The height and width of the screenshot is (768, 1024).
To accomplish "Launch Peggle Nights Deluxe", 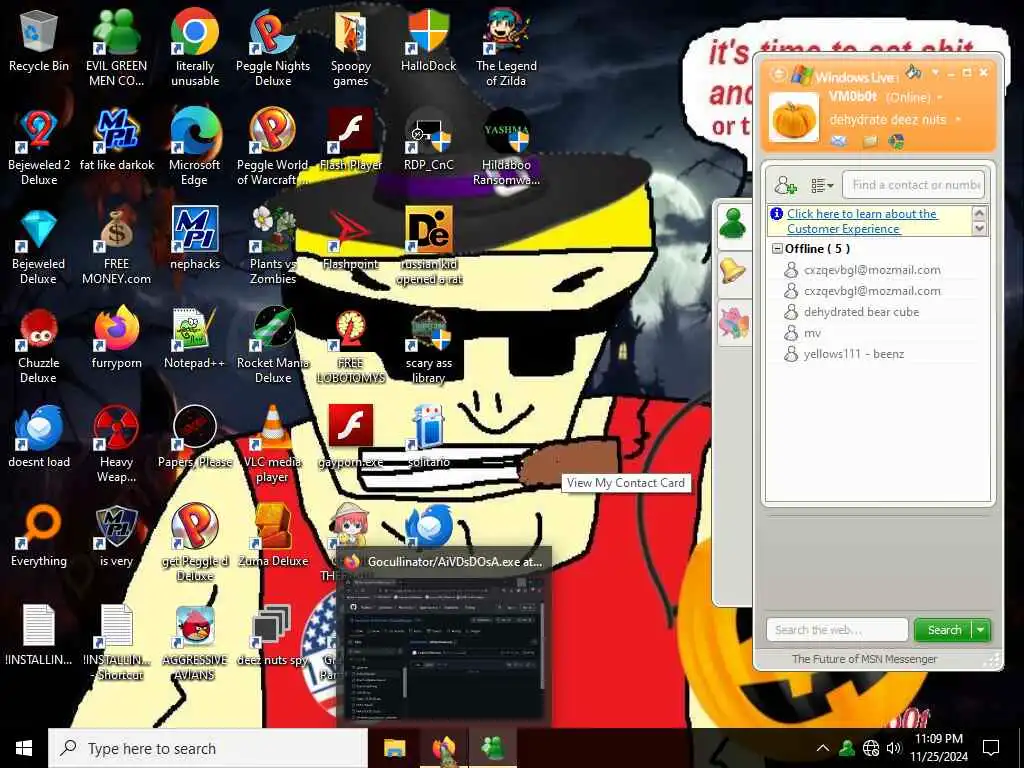I will (273, 47).
